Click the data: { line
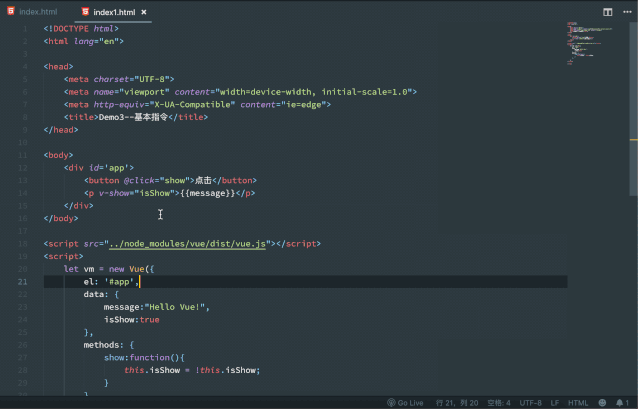 (101, 294)
